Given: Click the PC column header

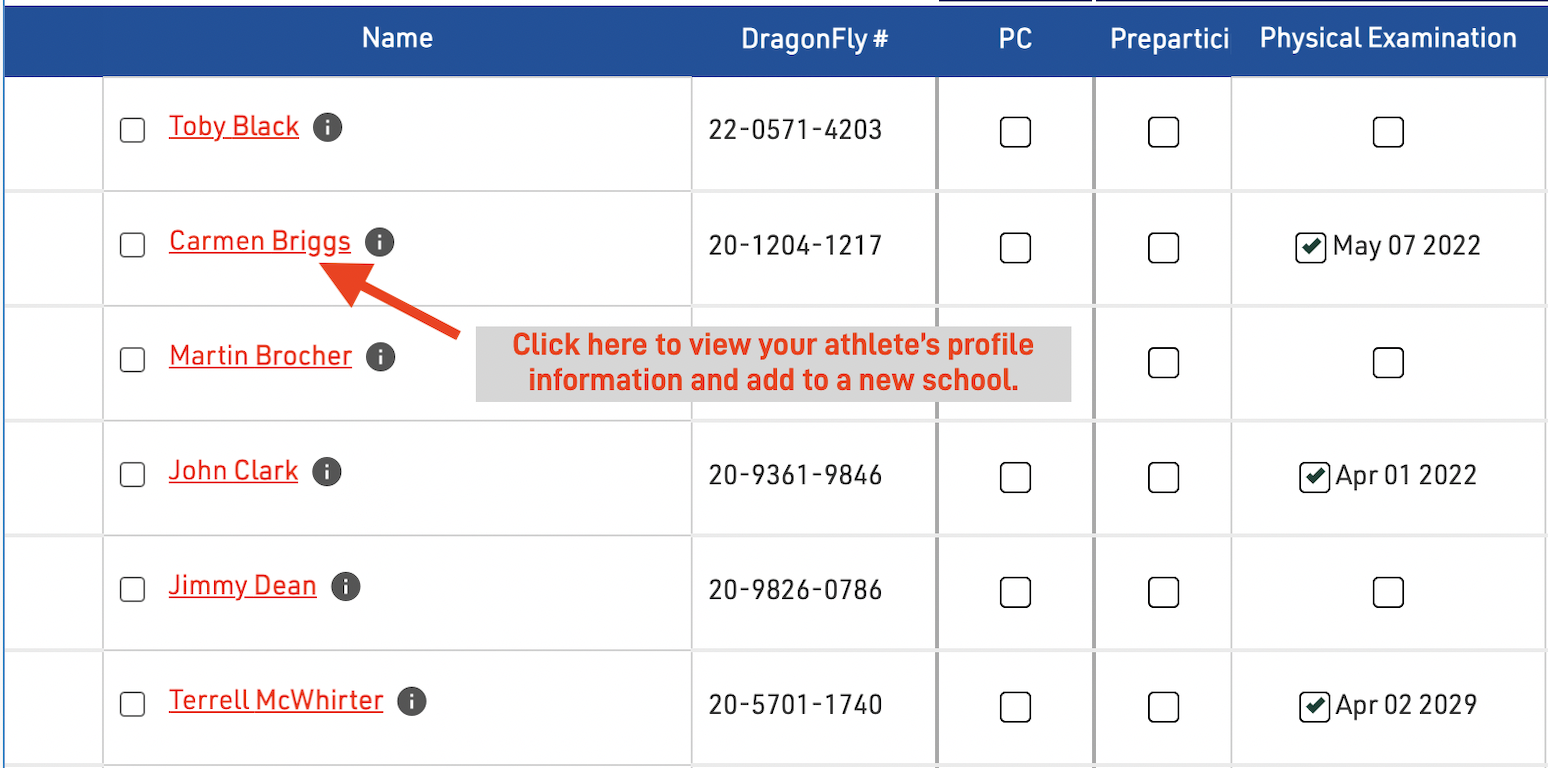Looking at the screenshot, I should (1015, 39).
